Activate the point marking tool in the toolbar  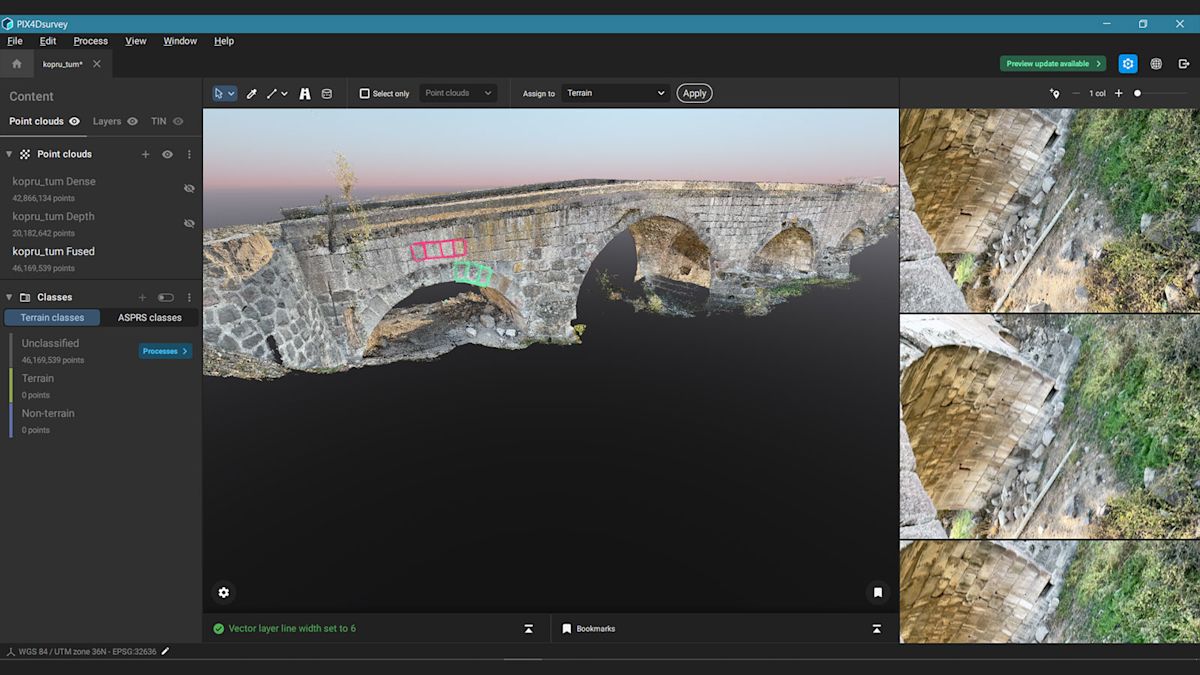[x=251, y=93]
